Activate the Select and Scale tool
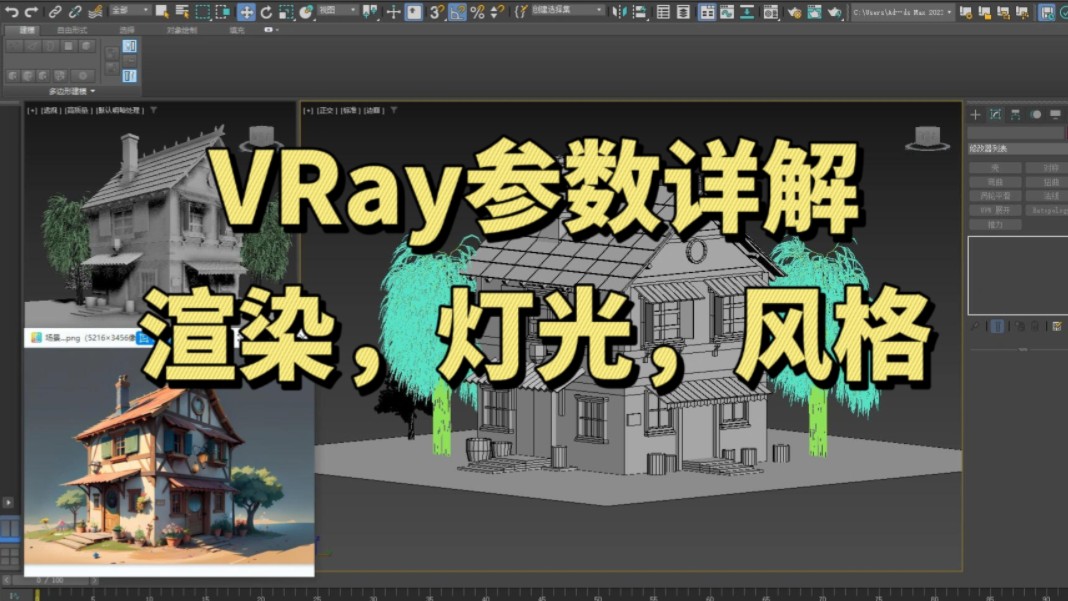Image resolution: width=1068 pixels, height=601 pixels. tap(286, 12)
